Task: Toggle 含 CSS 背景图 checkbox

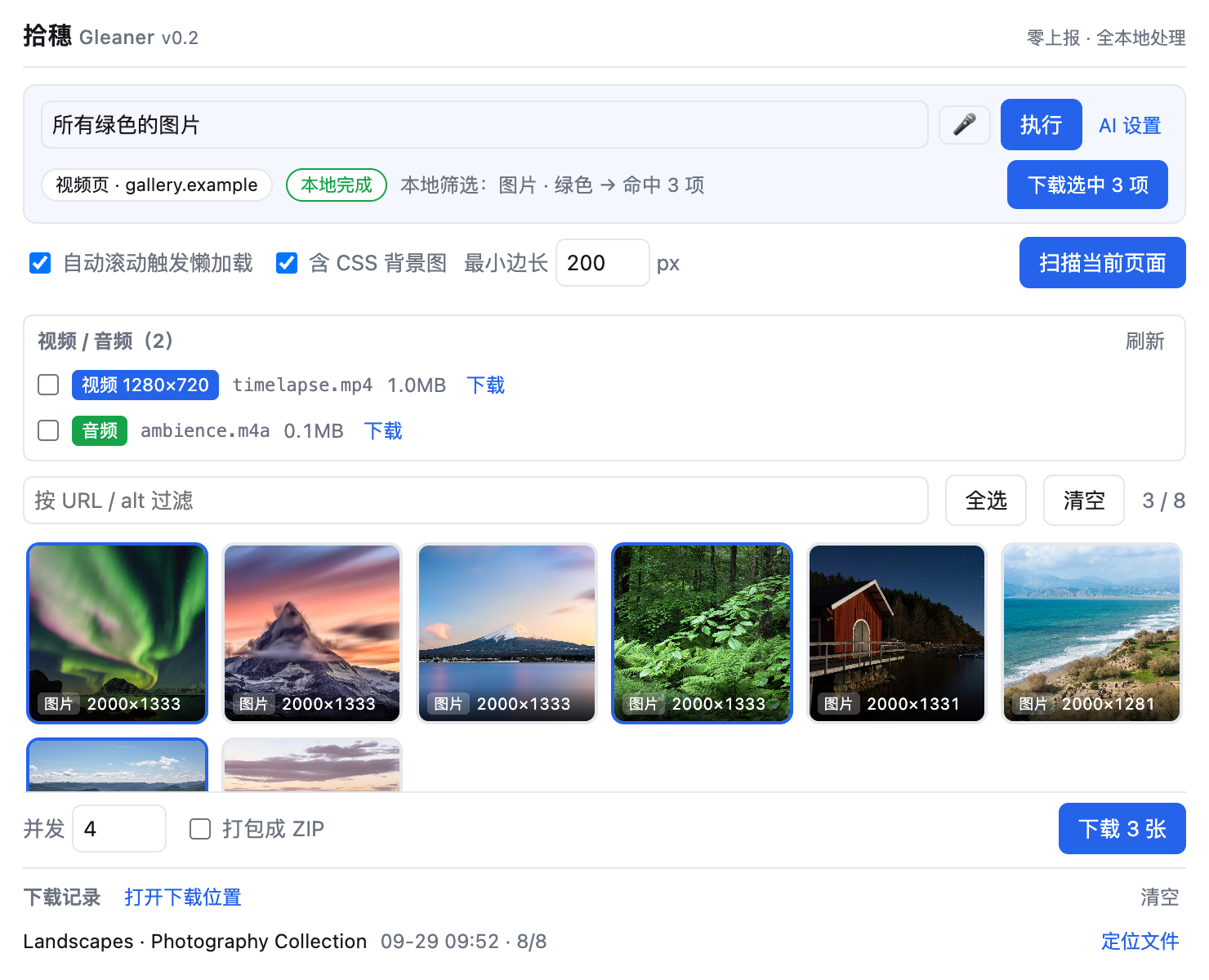Action: click(x=287, y=263)
